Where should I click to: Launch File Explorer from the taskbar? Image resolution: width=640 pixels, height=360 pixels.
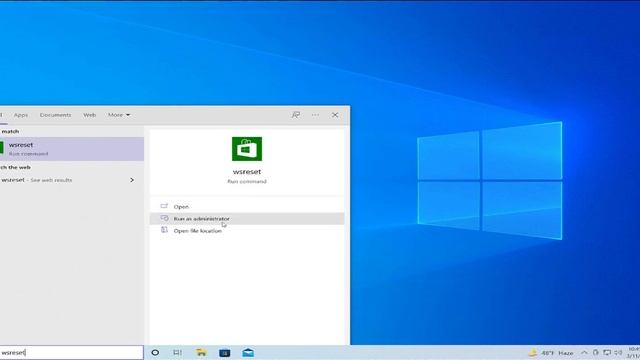click(201, 353)
